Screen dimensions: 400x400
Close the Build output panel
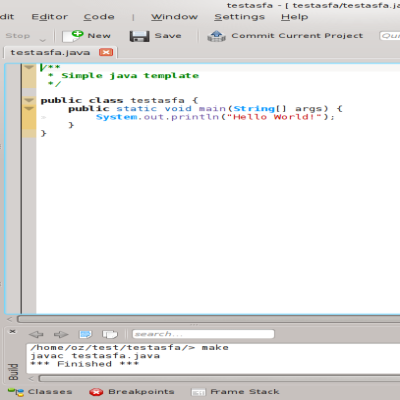(12, 331)
